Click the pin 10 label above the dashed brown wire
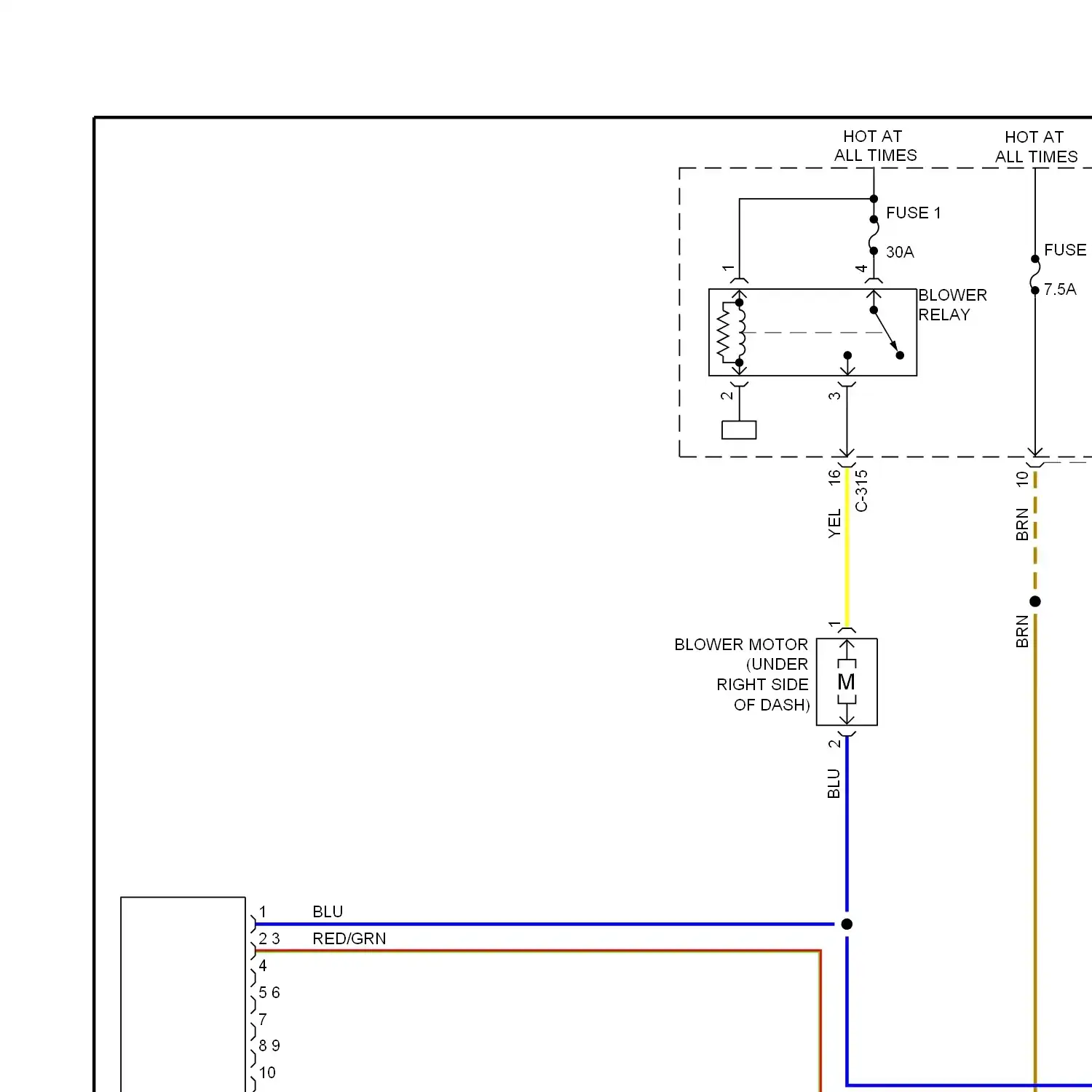The width and height of the screenshot is (1092, 1092). 1022,479
